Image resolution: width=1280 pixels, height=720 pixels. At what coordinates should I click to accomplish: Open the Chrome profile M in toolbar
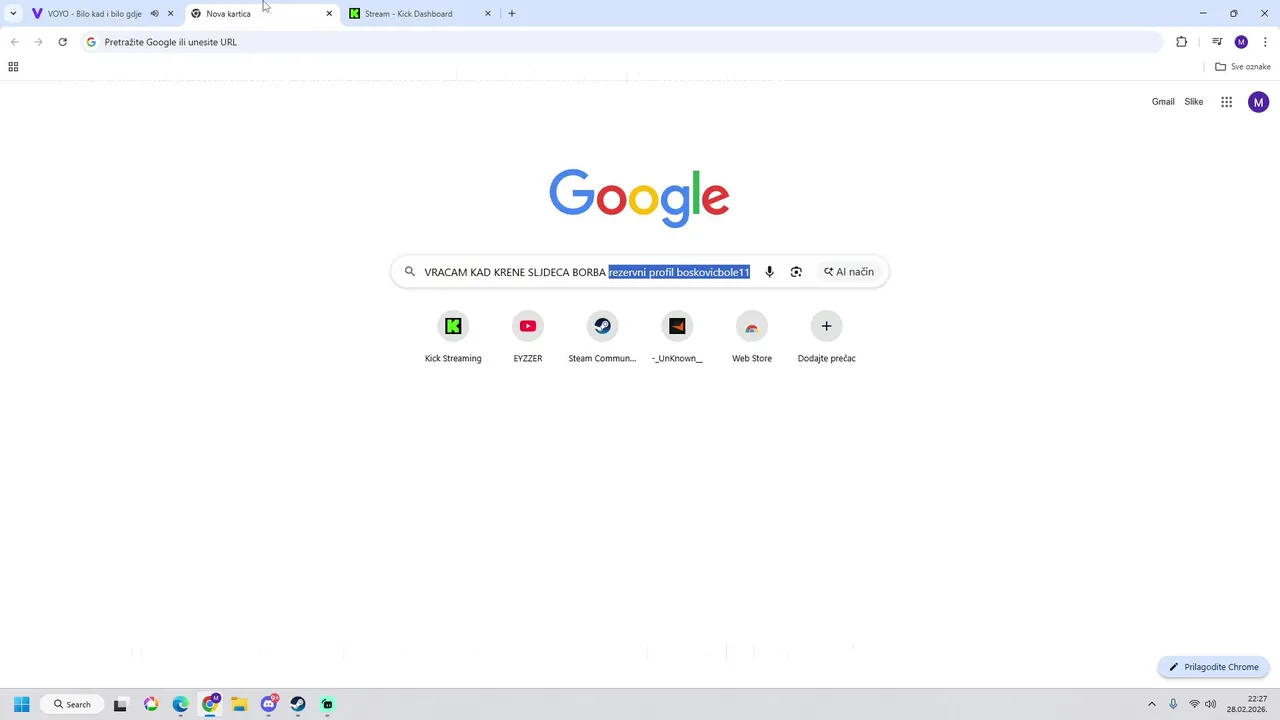(1241, 42)
